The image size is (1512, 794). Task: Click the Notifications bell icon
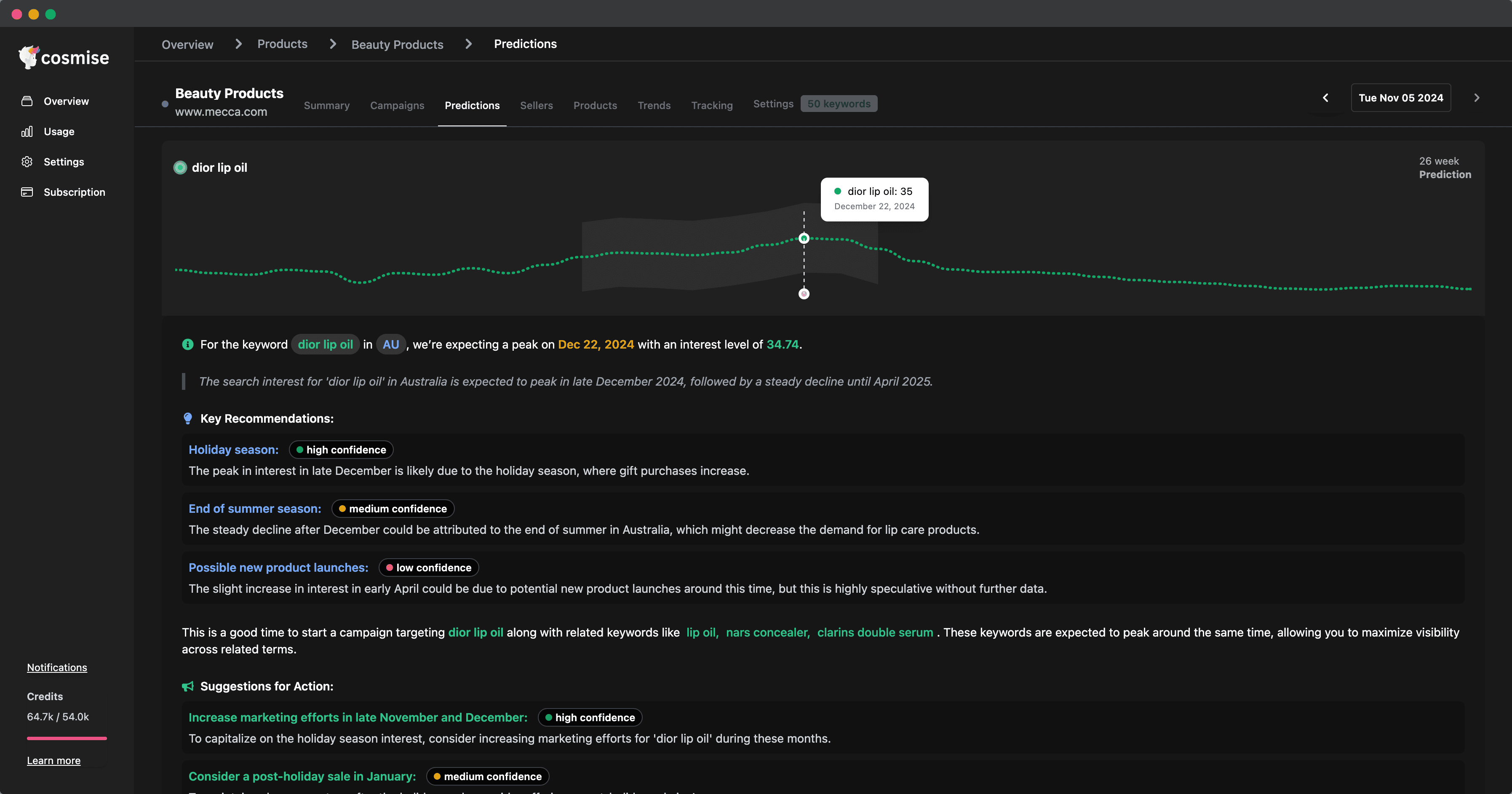tap(57, 667)
